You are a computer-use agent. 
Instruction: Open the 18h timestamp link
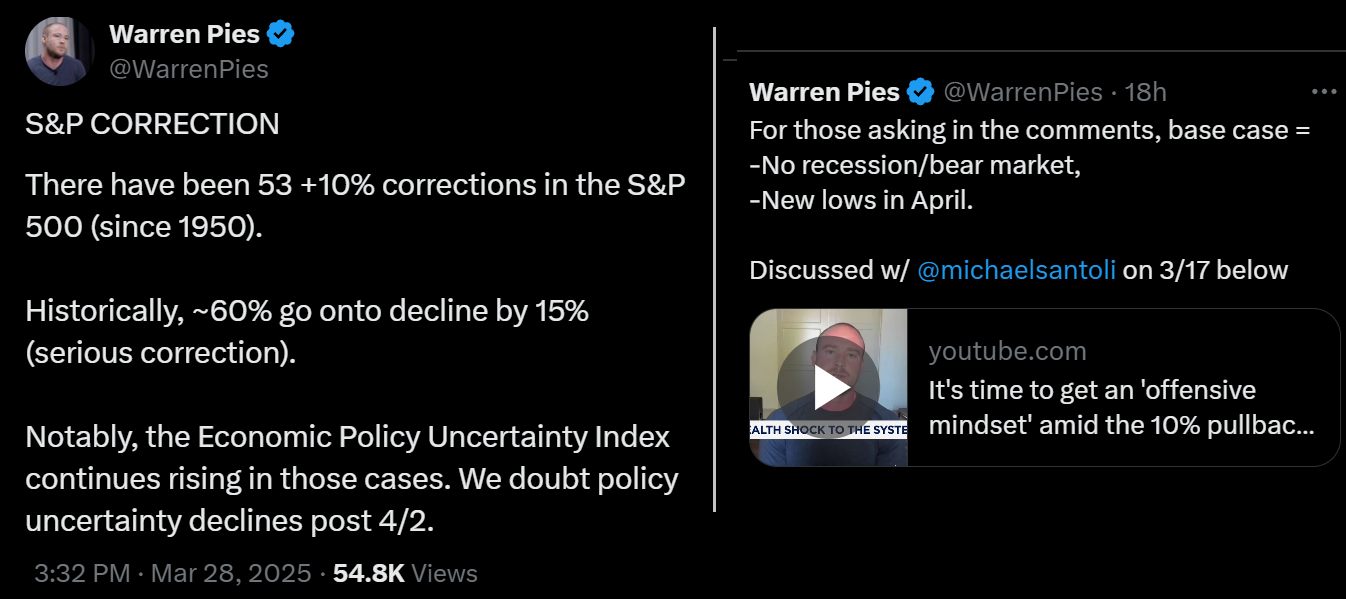point(1146,93)
